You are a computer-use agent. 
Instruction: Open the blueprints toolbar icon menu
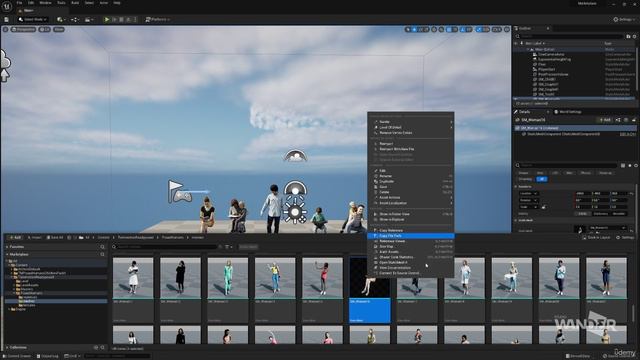click(75, 19)
